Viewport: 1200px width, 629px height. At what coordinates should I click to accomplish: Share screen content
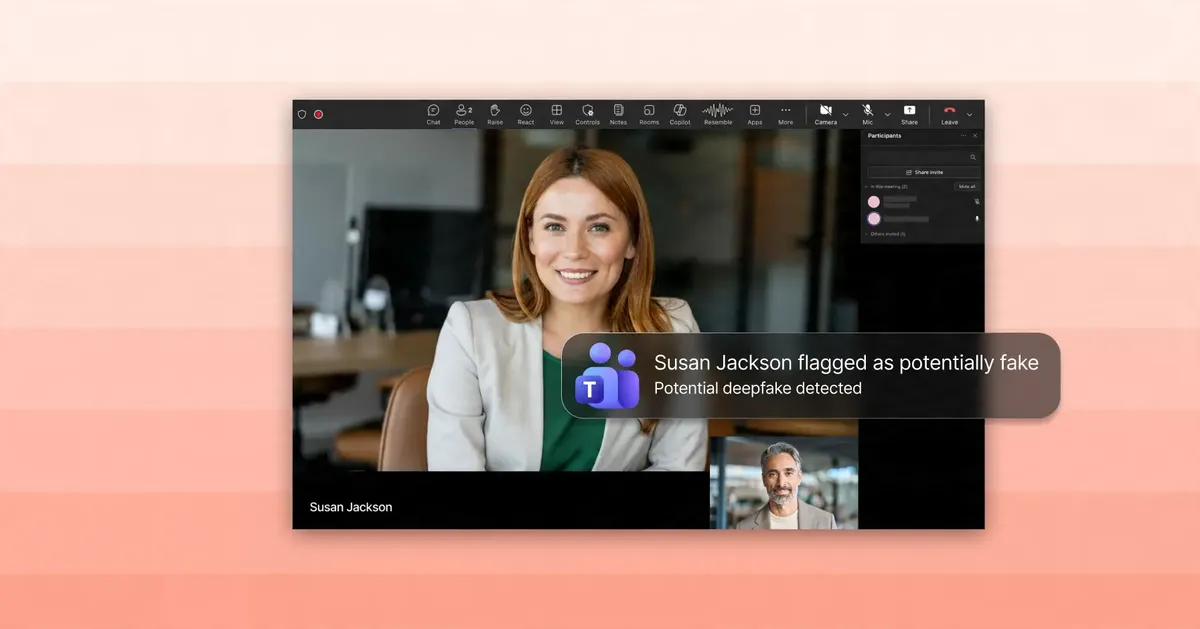pyautogui.click(x=909, y=114)
